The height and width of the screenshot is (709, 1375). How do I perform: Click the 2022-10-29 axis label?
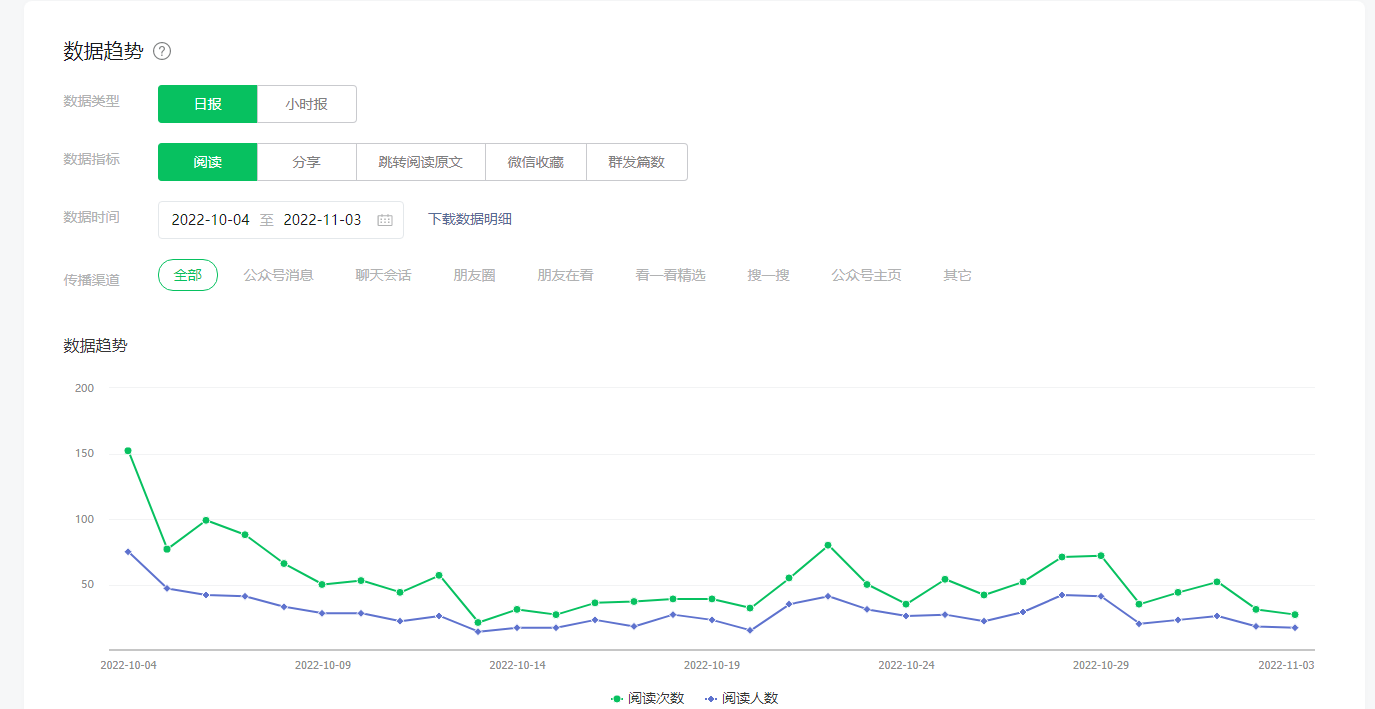pos(1101,665)
